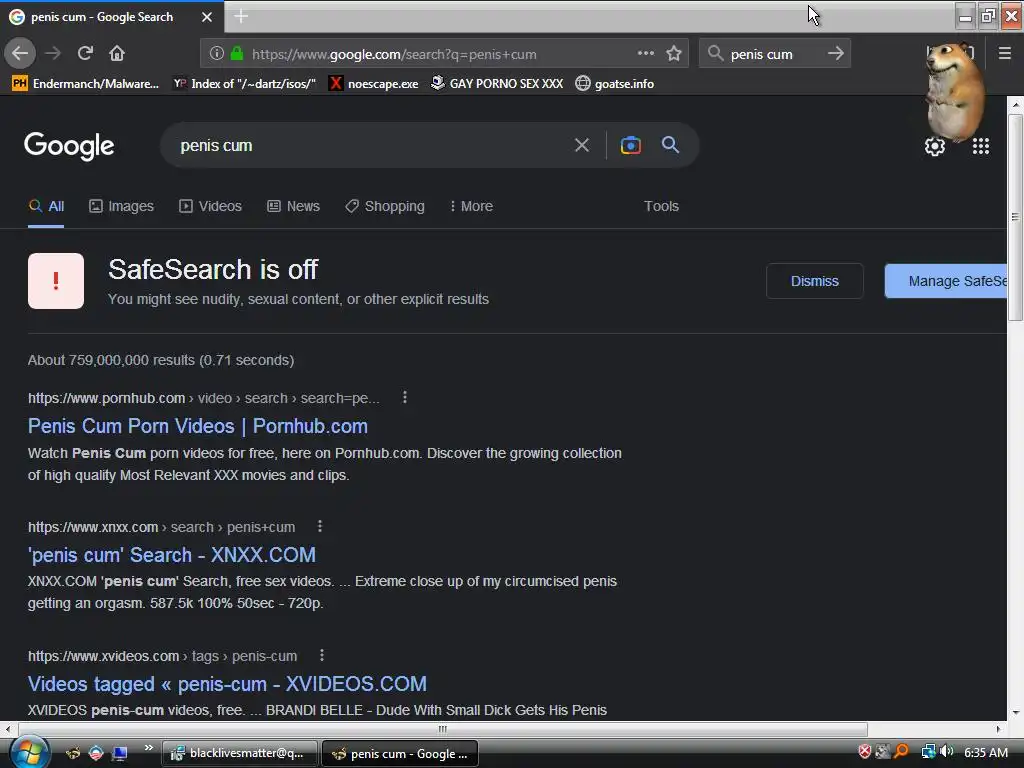Show site information icon in address bar
Viewport: 1024px width, 768px height.
(217, 53)
